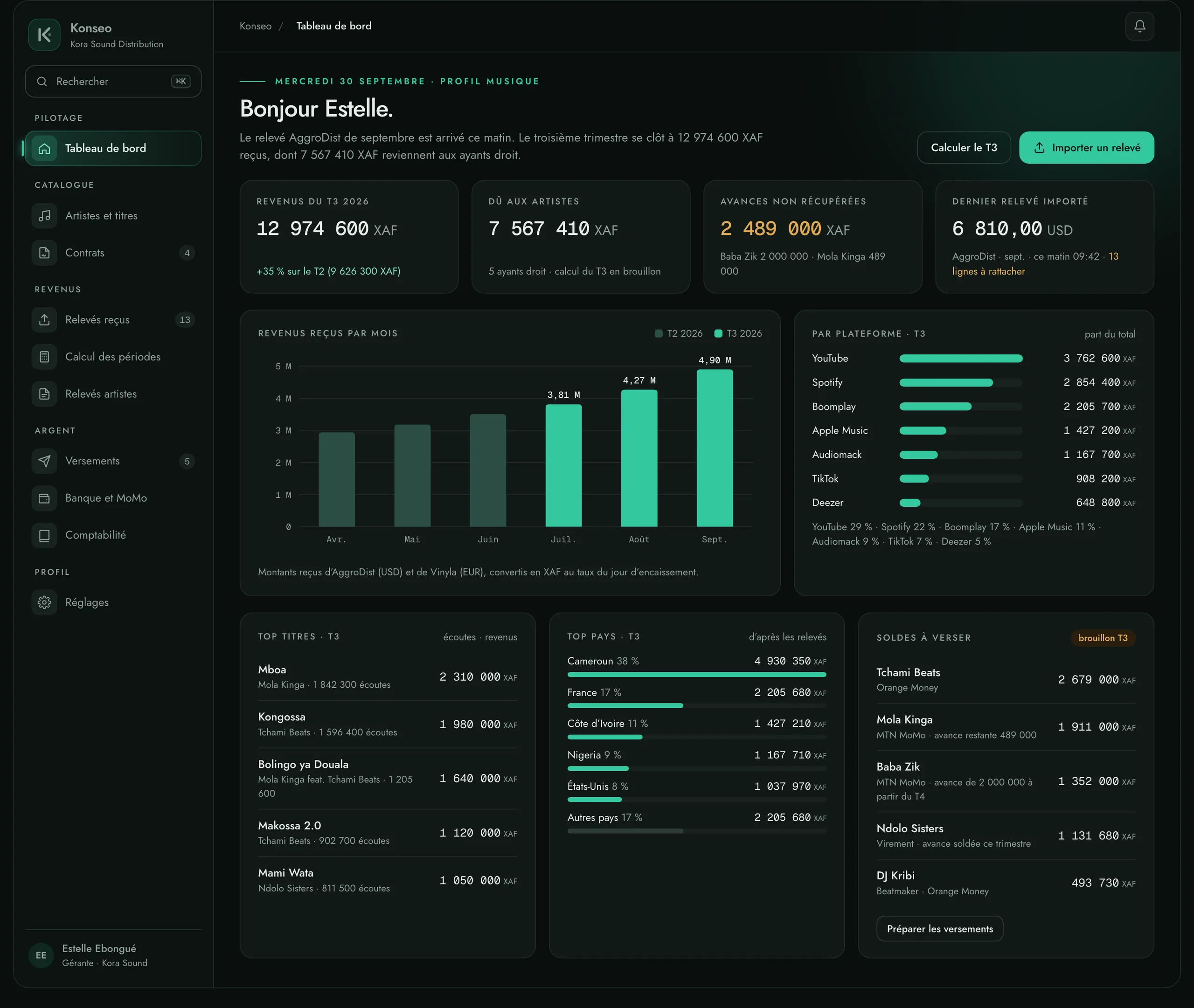The width and height of the screenshot is (1194, 1008).
Task: Toggle the T3 2026 legend swatch
Action: (x=718, y=334)
